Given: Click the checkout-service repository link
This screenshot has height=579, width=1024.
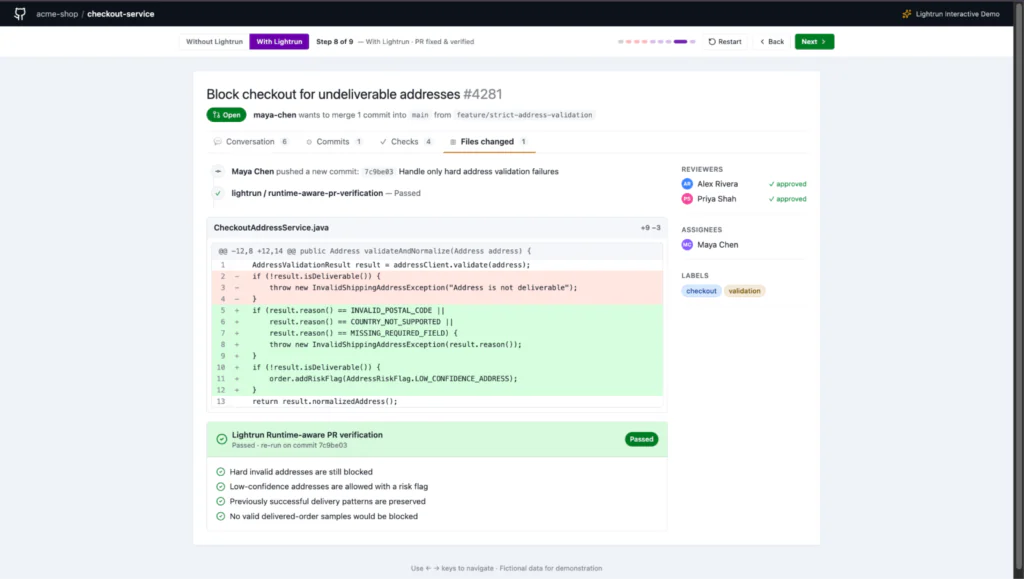Looking at the screenshot, I should [121, 14].
